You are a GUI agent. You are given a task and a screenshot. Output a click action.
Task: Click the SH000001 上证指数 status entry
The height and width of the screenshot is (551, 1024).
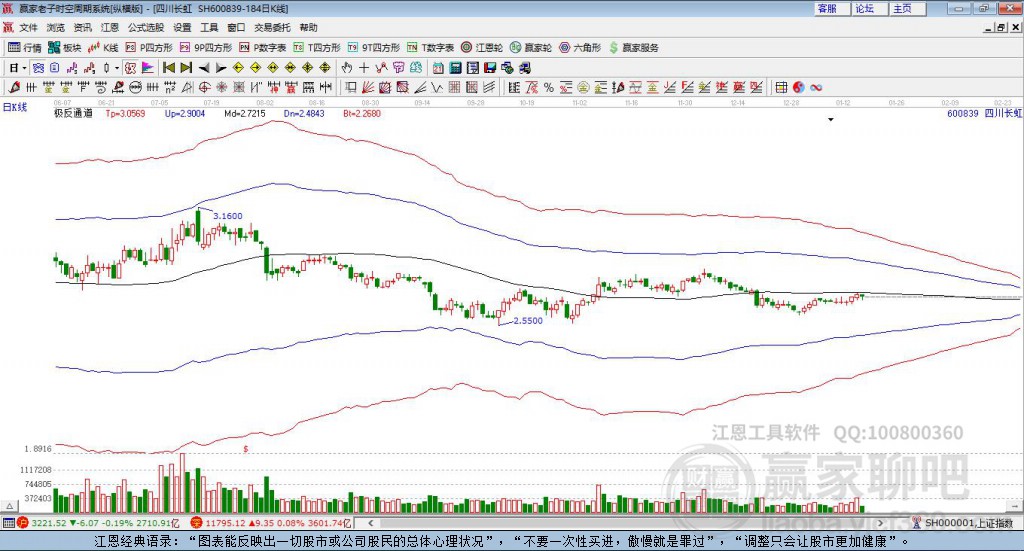tap(963, 523)
